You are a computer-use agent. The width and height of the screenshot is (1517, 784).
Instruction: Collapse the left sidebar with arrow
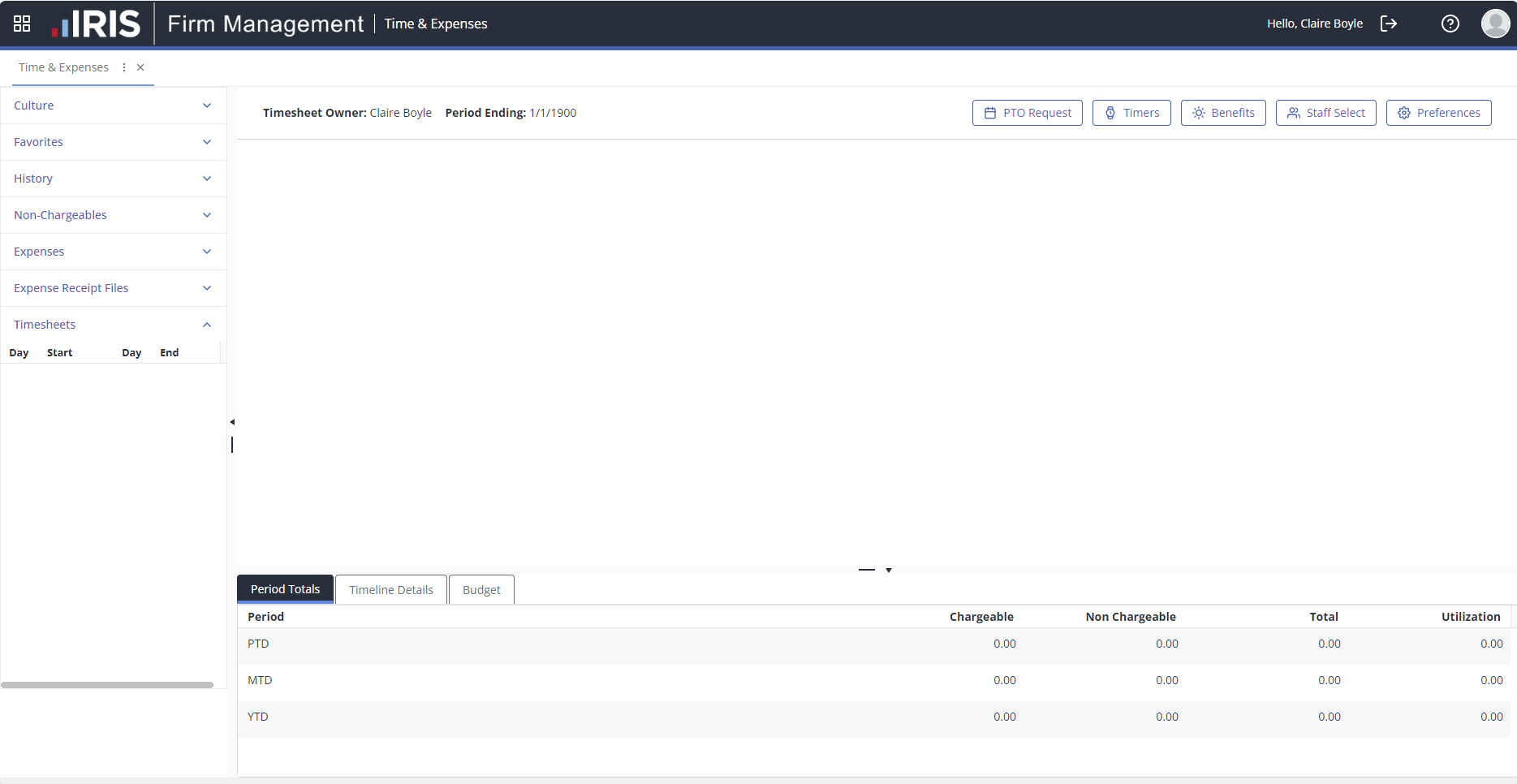[x=232, y=422]
